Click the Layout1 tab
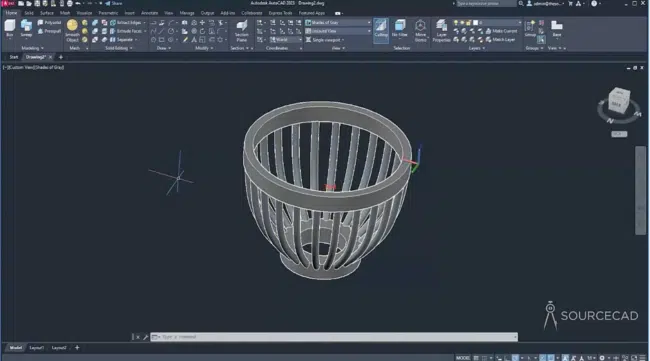 36,348
